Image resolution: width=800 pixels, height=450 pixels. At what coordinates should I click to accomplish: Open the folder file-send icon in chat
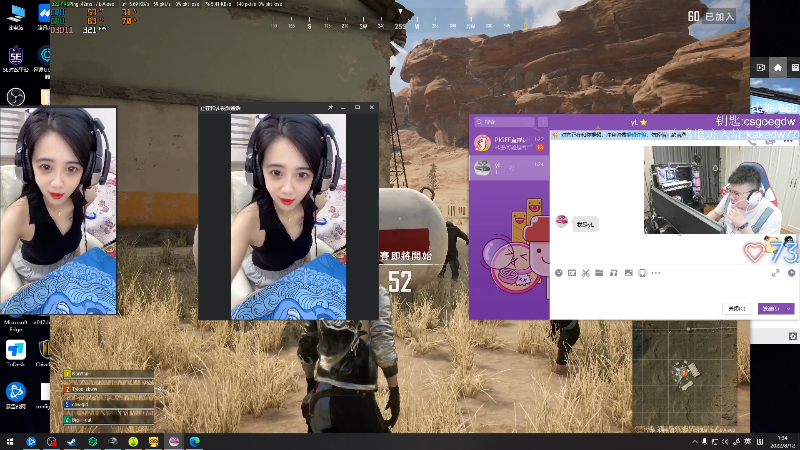599,273
